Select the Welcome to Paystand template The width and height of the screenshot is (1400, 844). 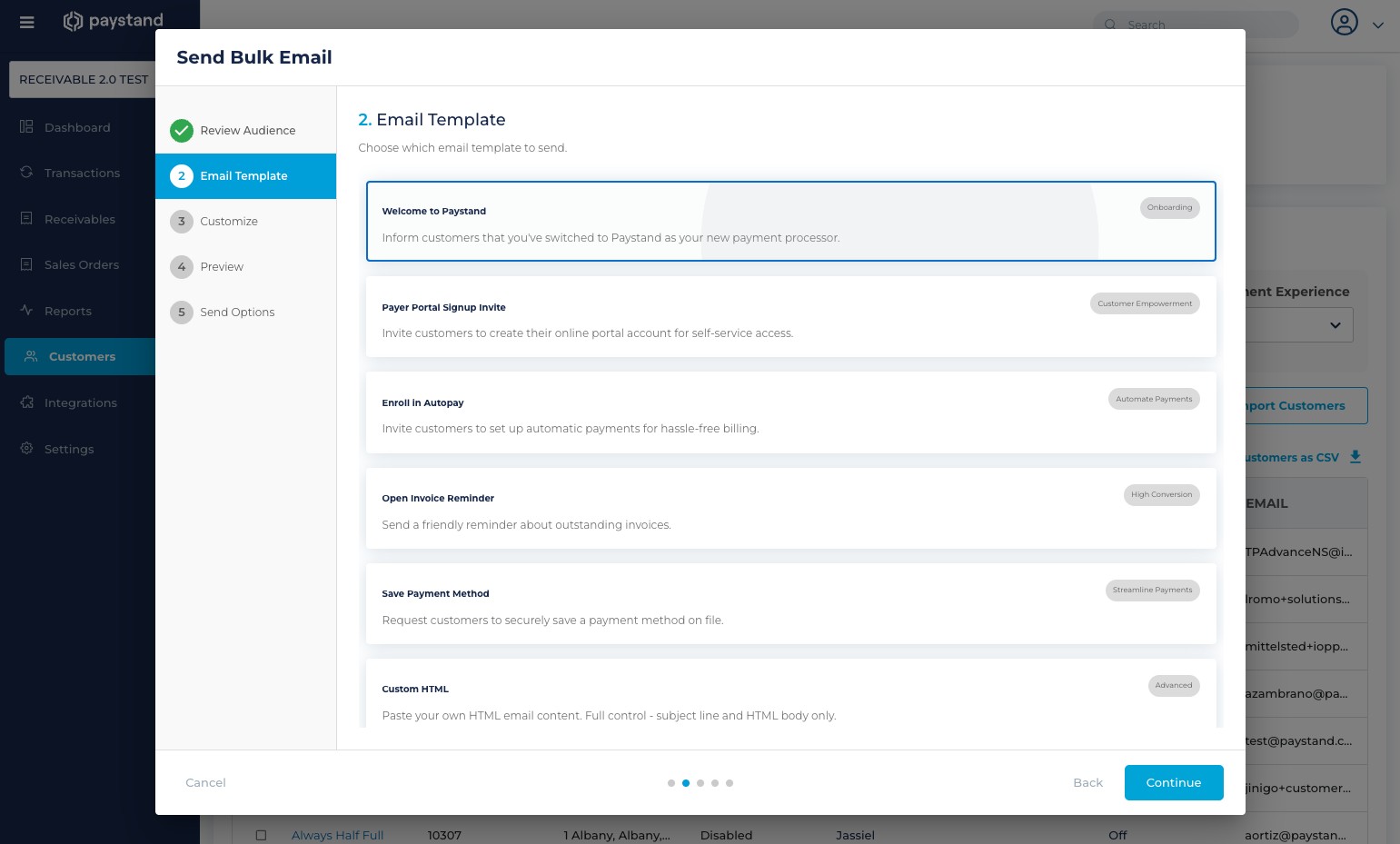pyautogui.click(x=790, y=222)
